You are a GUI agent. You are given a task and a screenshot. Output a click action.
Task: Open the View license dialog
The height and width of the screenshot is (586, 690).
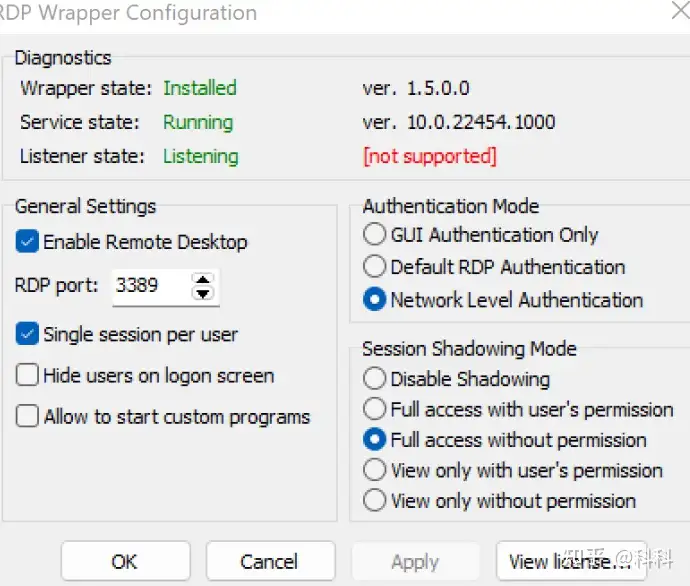[x=571, y=561]
